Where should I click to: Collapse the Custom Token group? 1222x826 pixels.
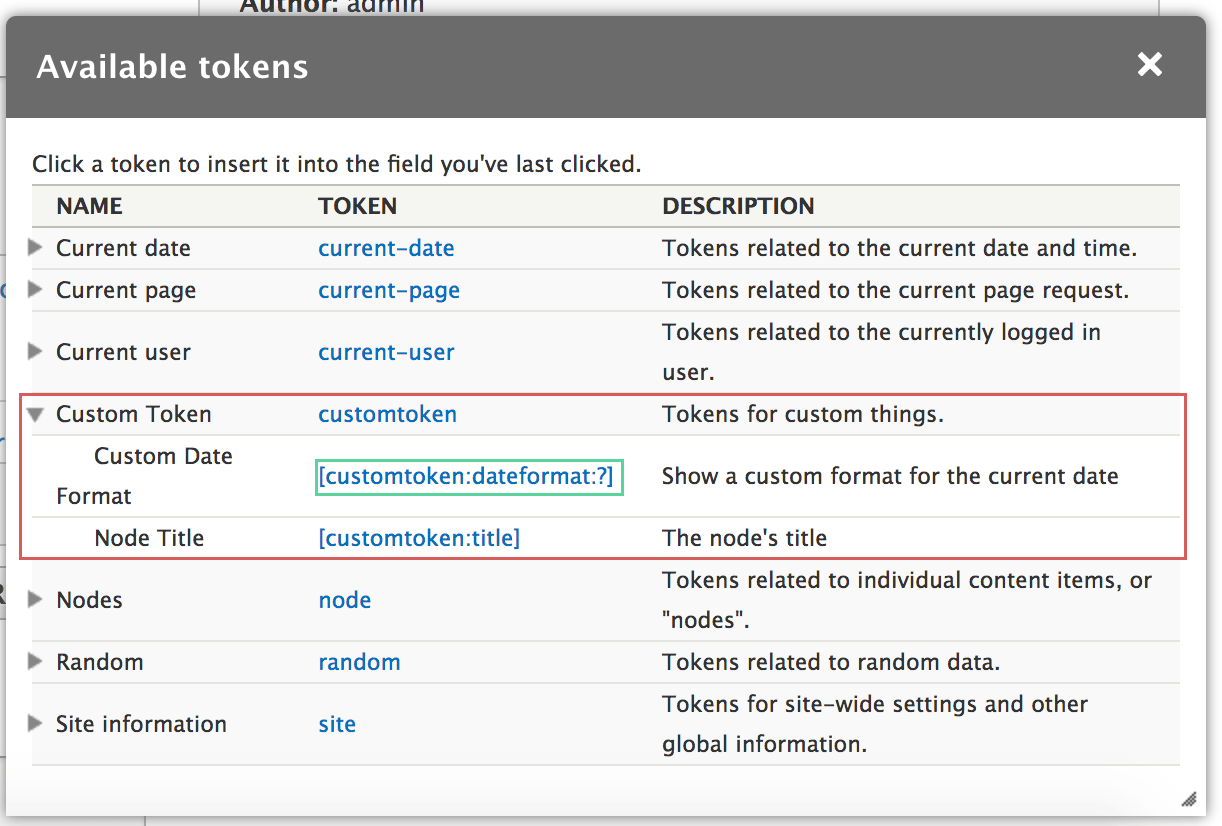coord(36,415)
